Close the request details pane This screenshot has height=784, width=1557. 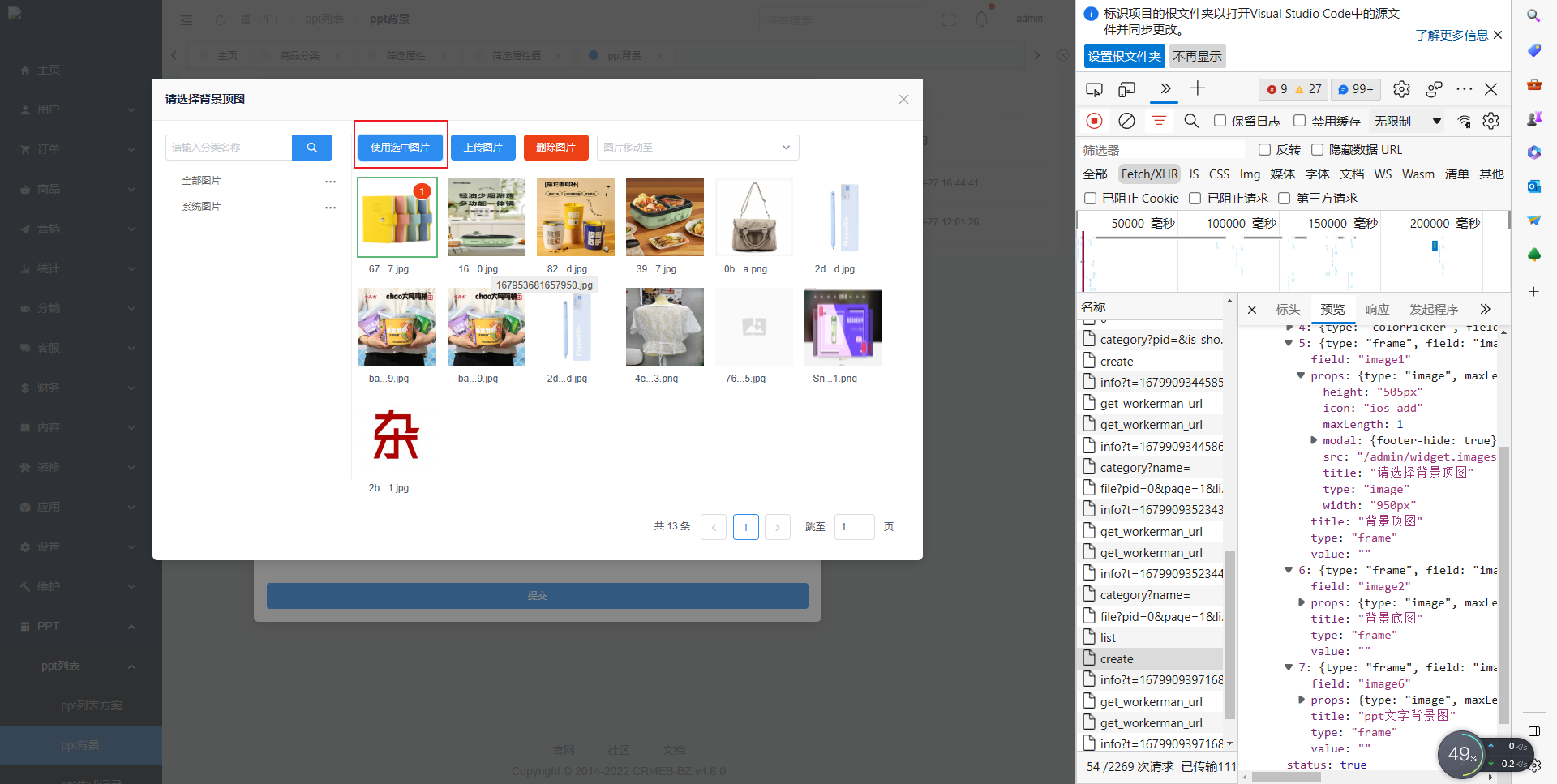[1252, 310]
